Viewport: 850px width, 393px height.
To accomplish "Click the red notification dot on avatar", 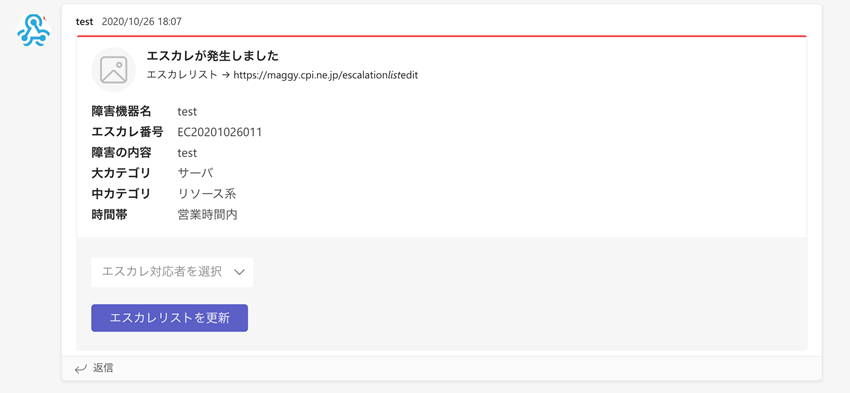I will coord(44,18).
